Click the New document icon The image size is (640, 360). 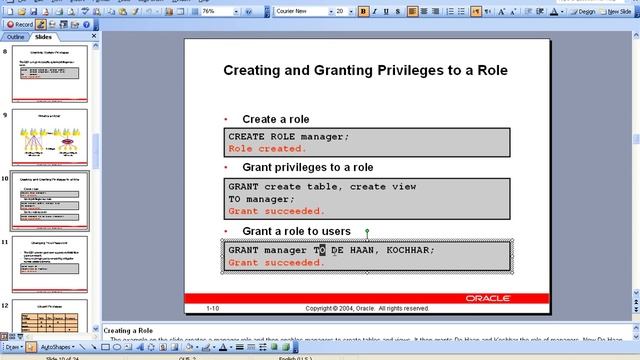click(10, 12)
